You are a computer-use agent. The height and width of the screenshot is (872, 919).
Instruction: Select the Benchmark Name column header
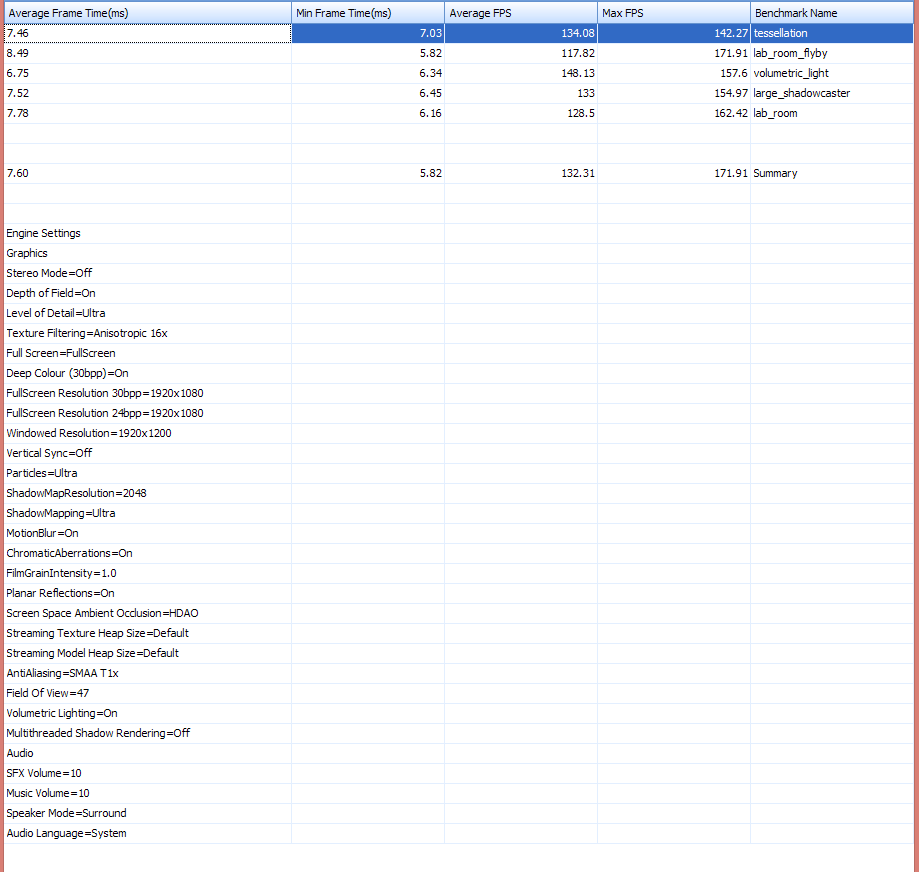click(x=796, y=13)
